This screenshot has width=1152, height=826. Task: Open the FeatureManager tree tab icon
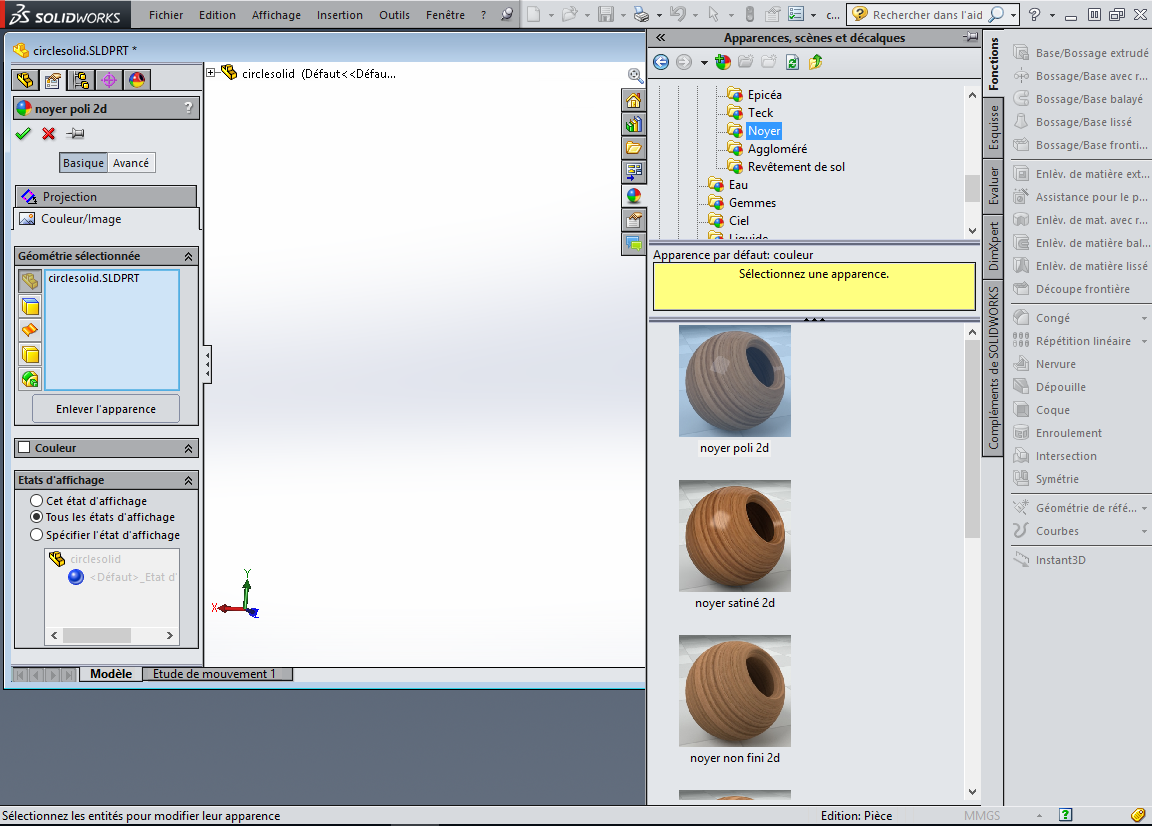click(x=26, y=80)
